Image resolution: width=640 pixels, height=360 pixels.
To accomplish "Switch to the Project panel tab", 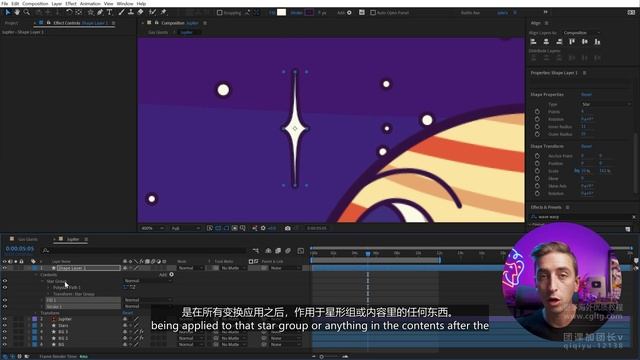I will click(x=11, y=23).
